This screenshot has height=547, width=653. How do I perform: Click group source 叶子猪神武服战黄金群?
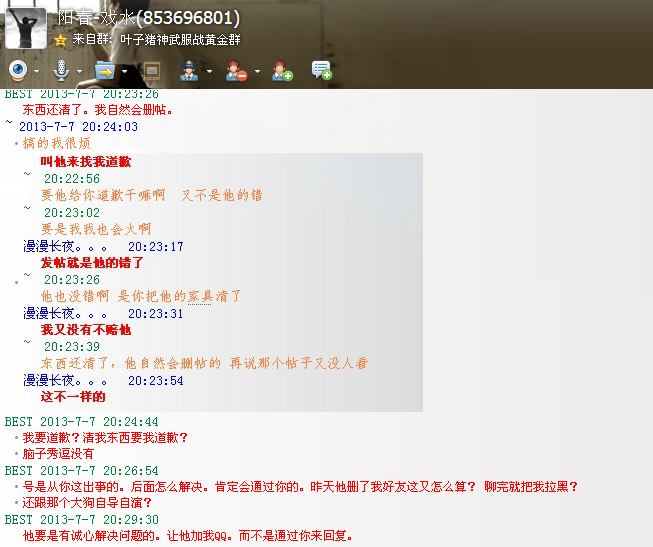click(x=180, y=40)
